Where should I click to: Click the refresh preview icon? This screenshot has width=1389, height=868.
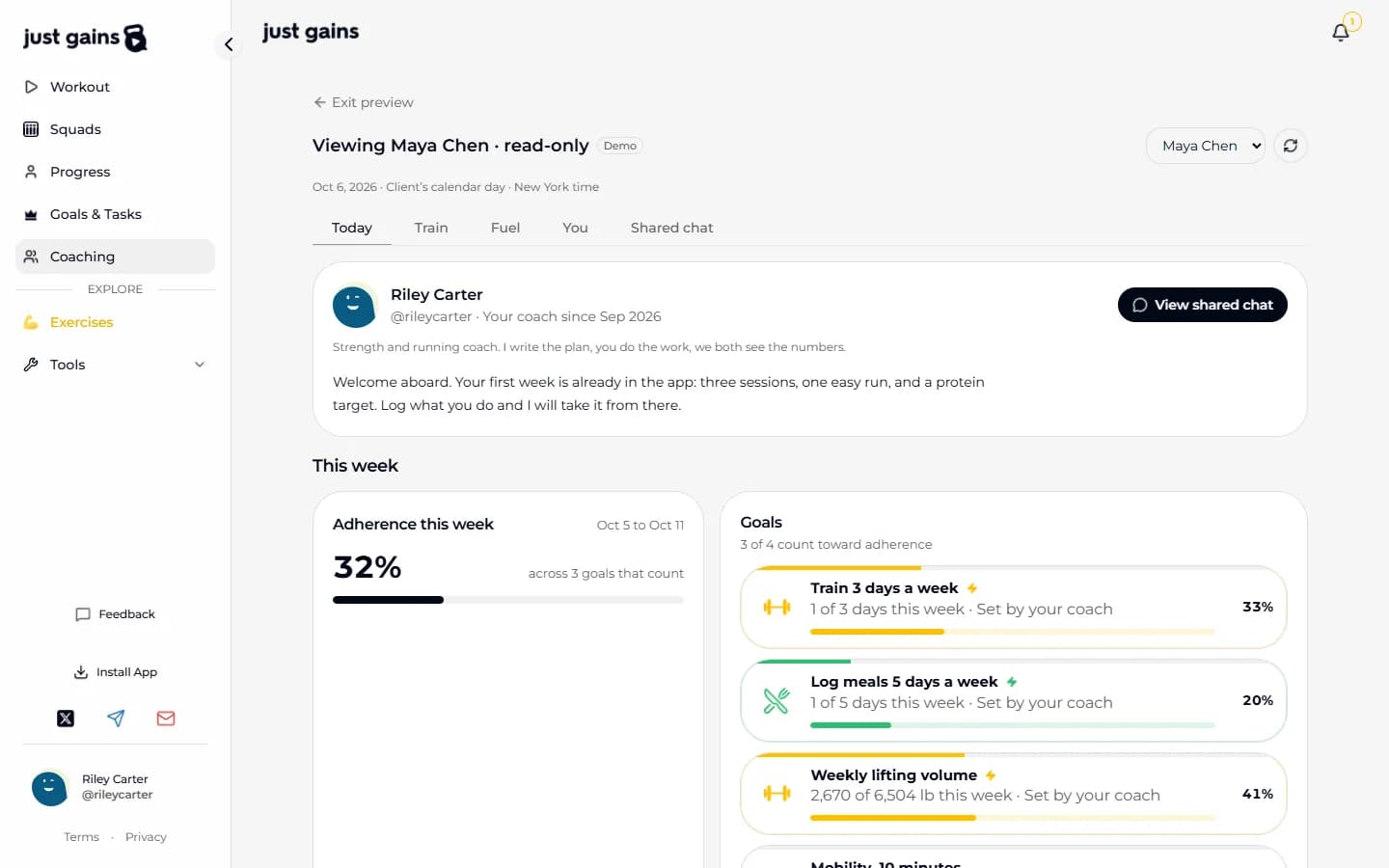[1291, 146]
